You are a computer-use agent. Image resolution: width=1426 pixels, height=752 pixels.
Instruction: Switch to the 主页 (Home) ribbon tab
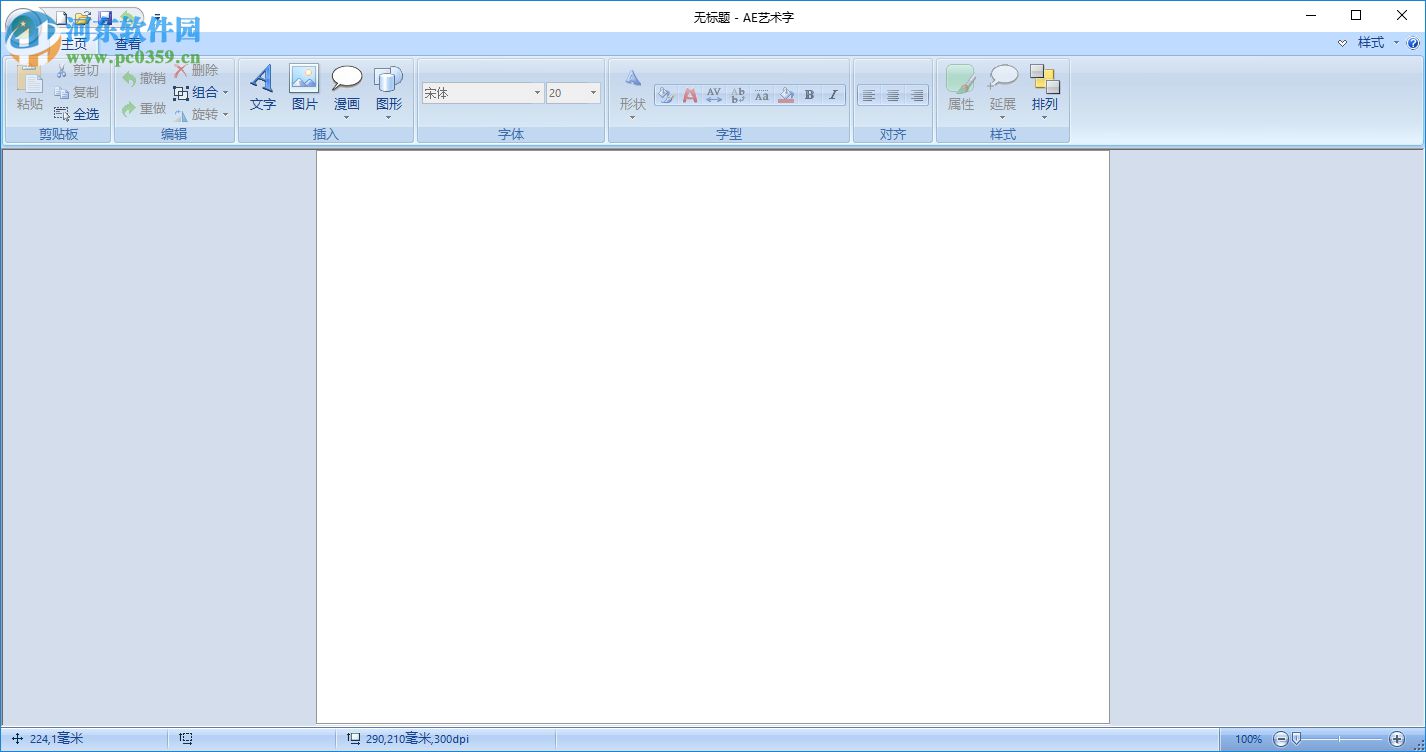tap(74, 44)
